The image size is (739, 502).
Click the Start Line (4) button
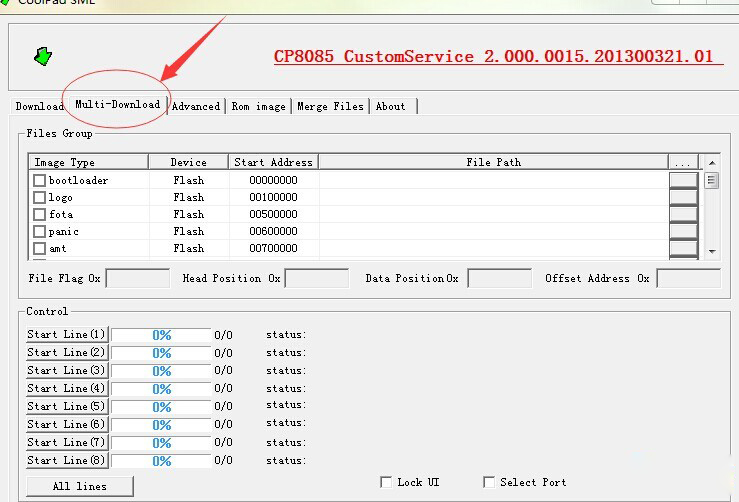click(67, 388)
